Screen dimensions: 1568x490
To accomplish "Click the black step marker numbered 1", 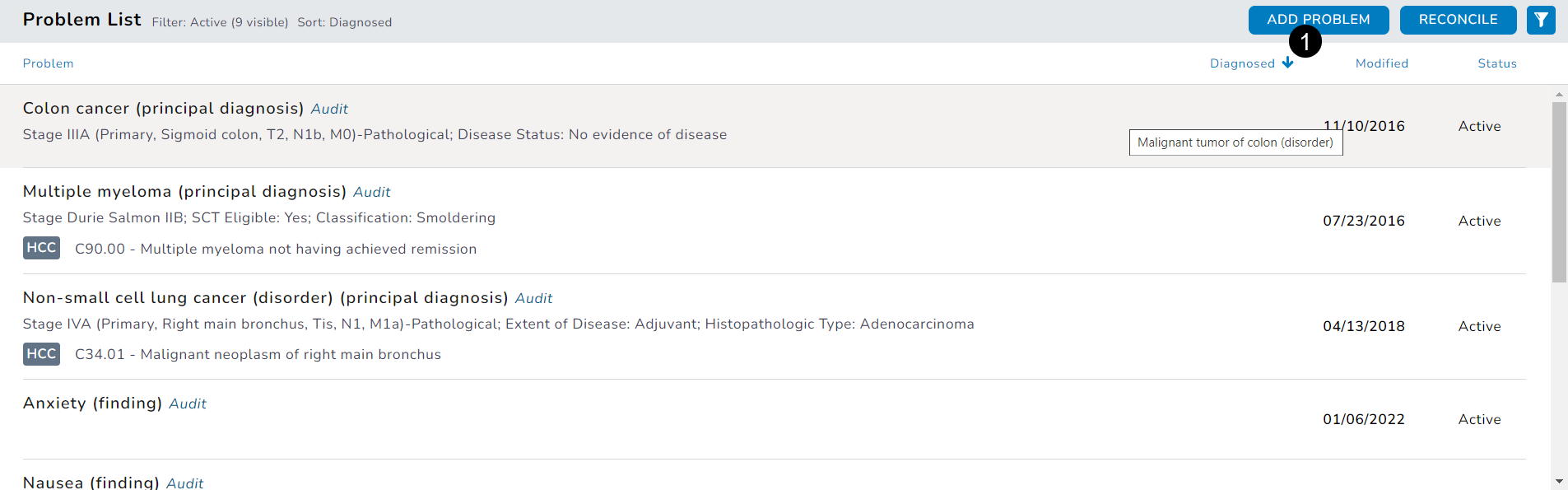I will (1305, 41).
